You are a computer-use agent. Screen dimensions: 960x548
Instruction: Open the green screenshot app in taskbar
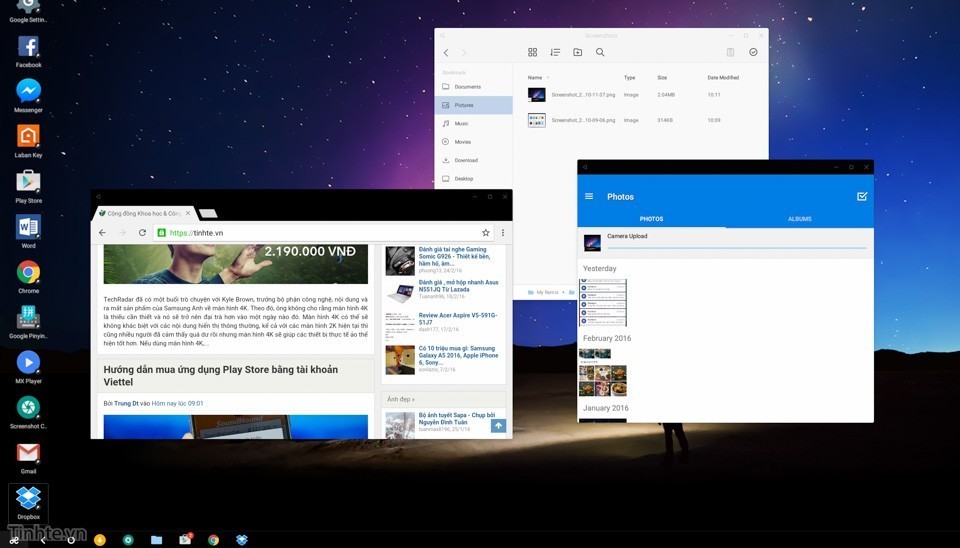coord(128,540)
